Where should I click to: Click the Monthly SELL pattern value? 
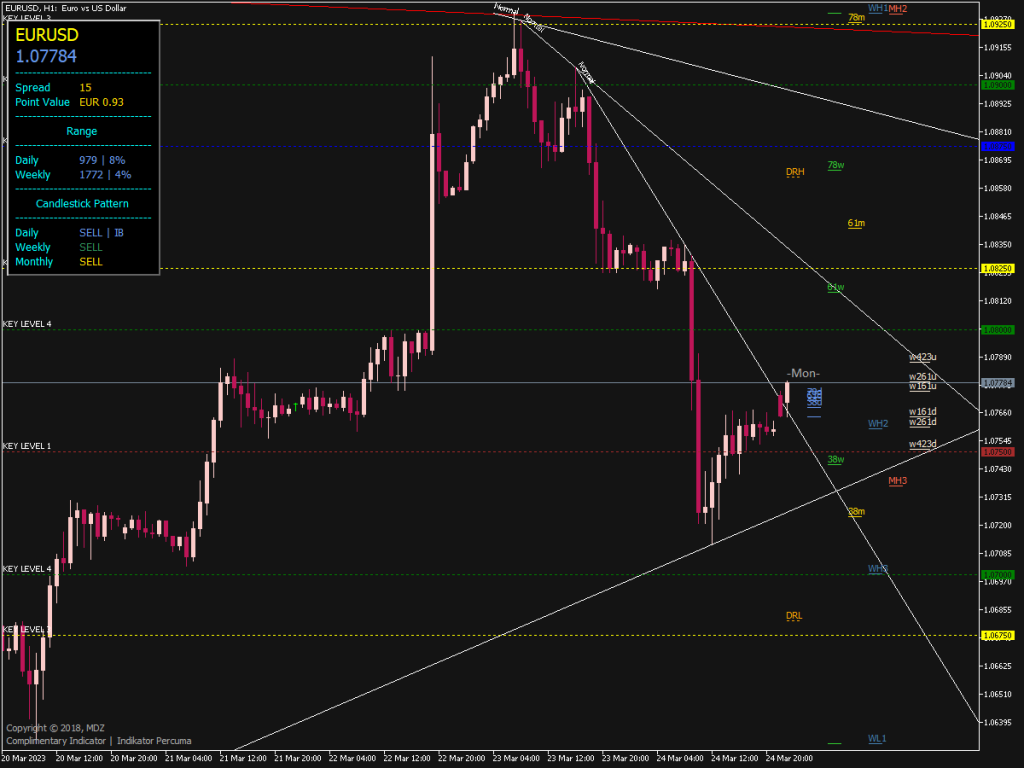pyautogui.click(x=91, y=262)
